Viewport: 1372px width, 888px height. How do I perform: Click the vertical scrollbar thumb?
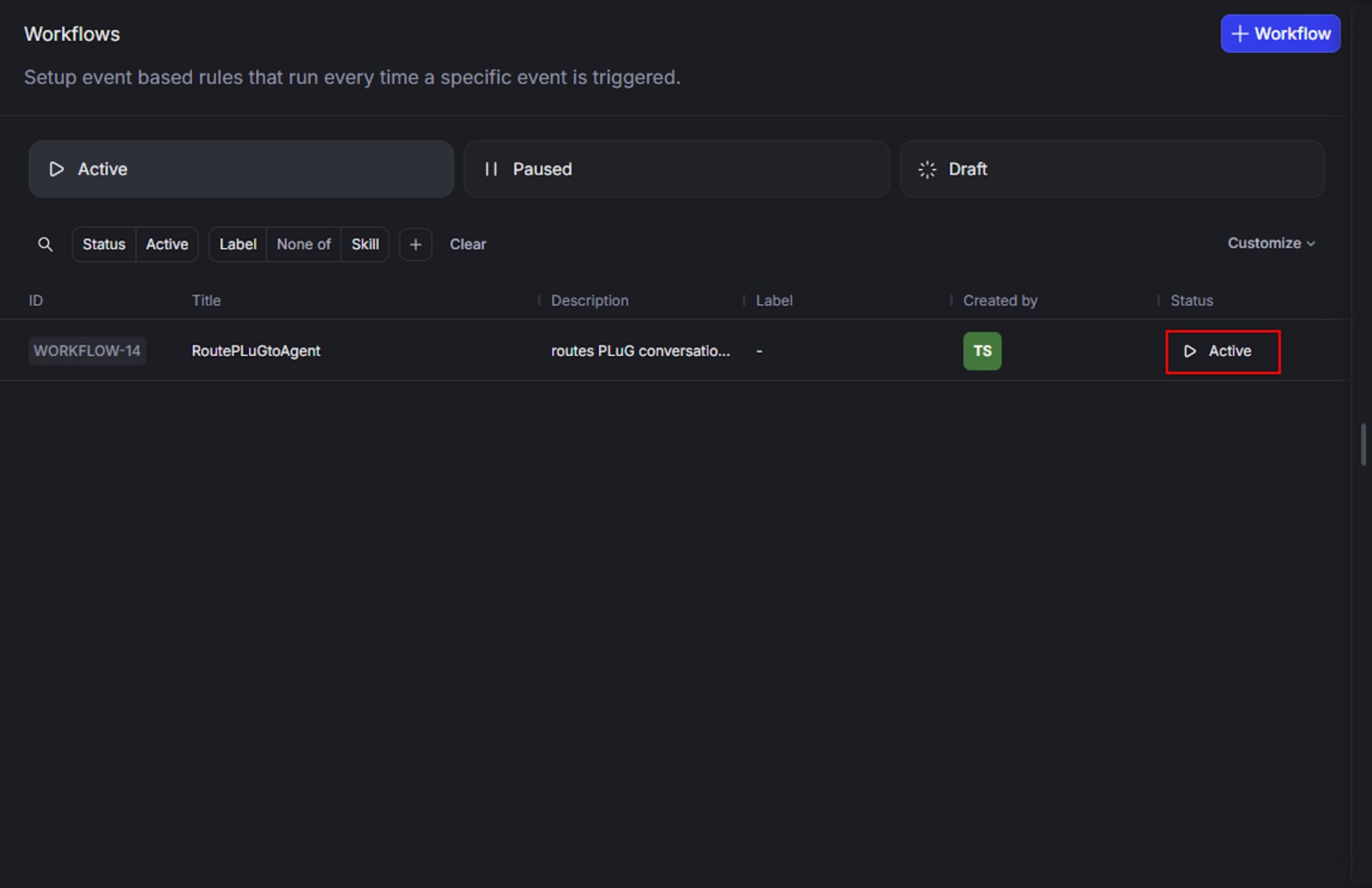coord(1363,445)
